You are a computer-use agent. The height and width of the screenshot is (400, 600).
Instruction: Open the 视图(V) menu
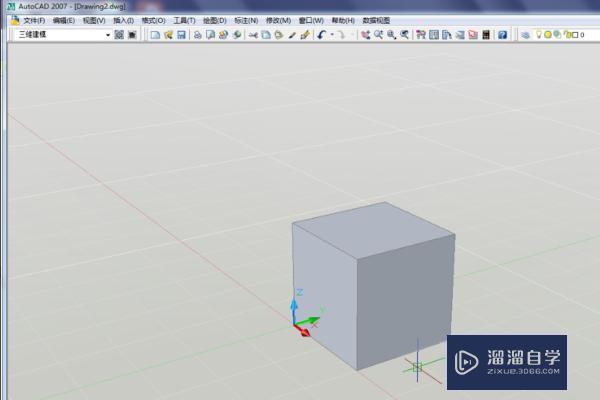coord(94,21)
